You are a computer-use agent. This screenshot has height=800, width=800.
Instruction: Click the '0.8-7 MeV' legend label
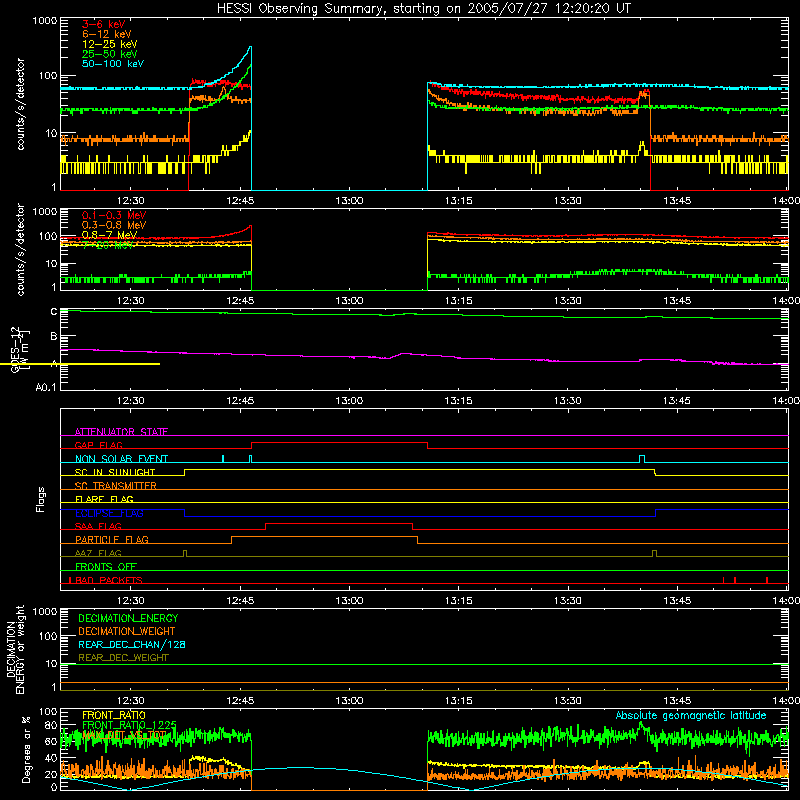tap(109, 235)
